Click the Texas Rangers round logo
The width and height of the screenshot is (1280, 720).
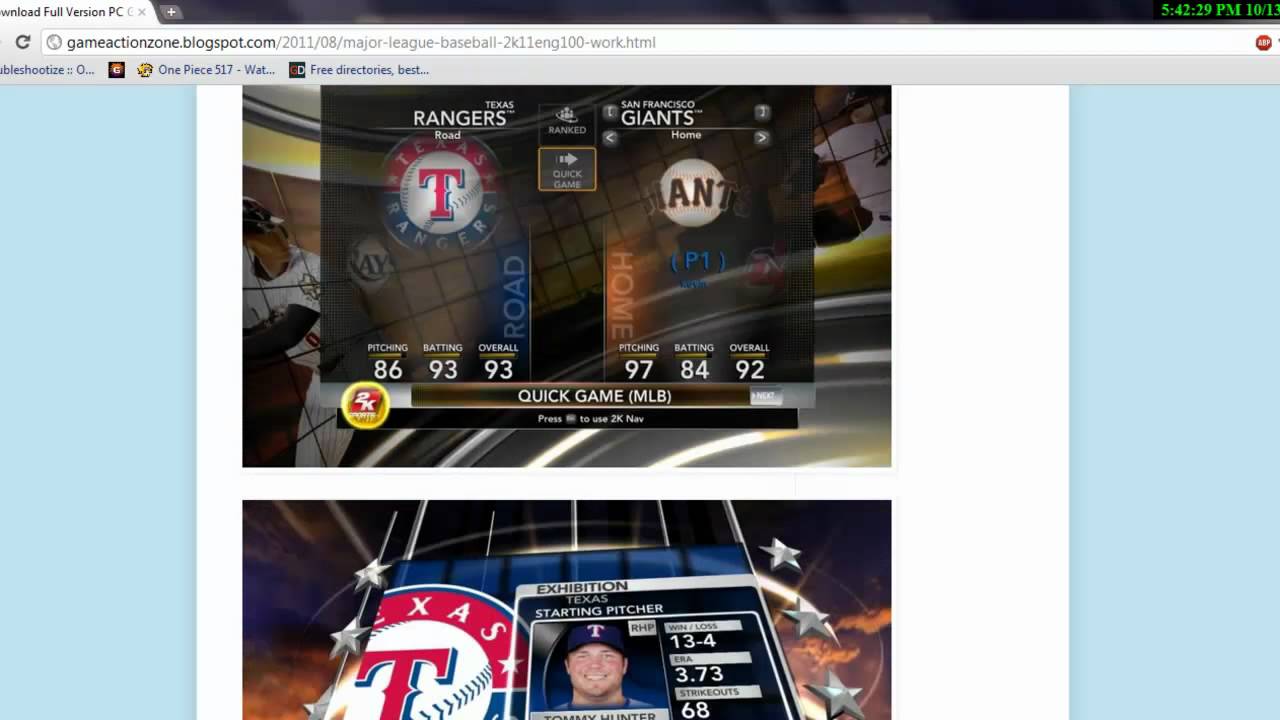pyautogui.click(x=441, y=192)
